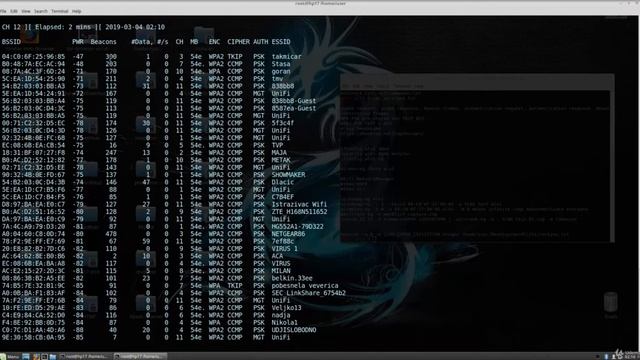Click the timestamp '2019-03-04 02:10'
Screen dimensions: 640x360
click(x=135, y=27)
